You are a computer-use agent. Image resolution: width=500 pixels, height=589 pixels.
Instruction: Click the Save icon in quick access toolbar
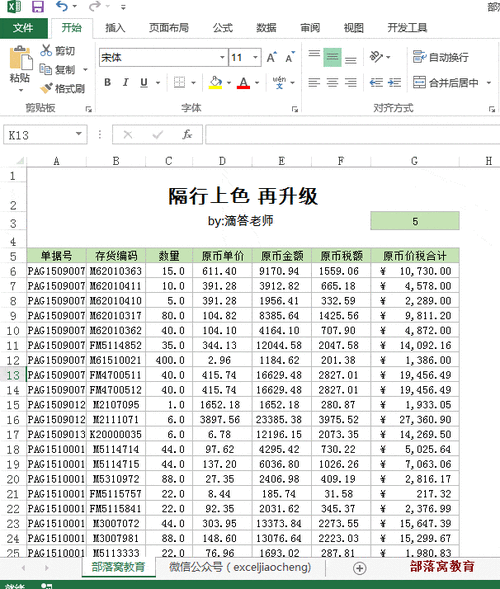click(38, 6)
